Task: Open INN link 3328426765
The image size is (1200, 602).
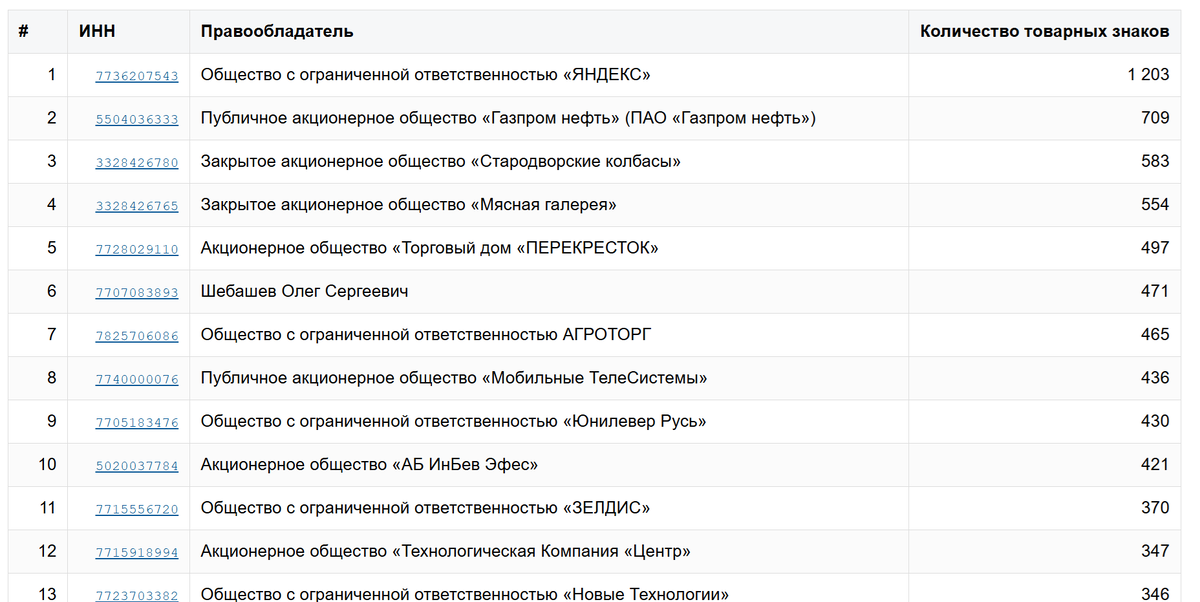Action: [137, 206]
